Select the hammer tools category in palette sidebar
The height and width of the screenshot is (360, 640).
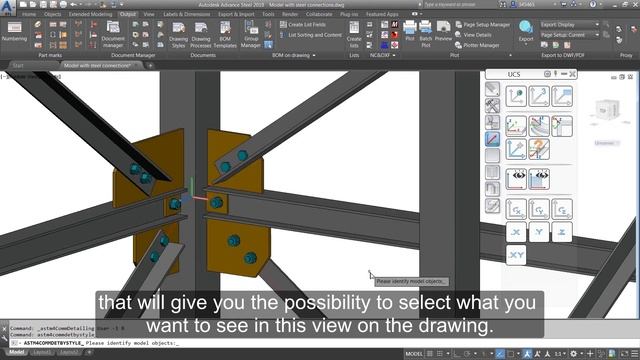pos(492,106)
